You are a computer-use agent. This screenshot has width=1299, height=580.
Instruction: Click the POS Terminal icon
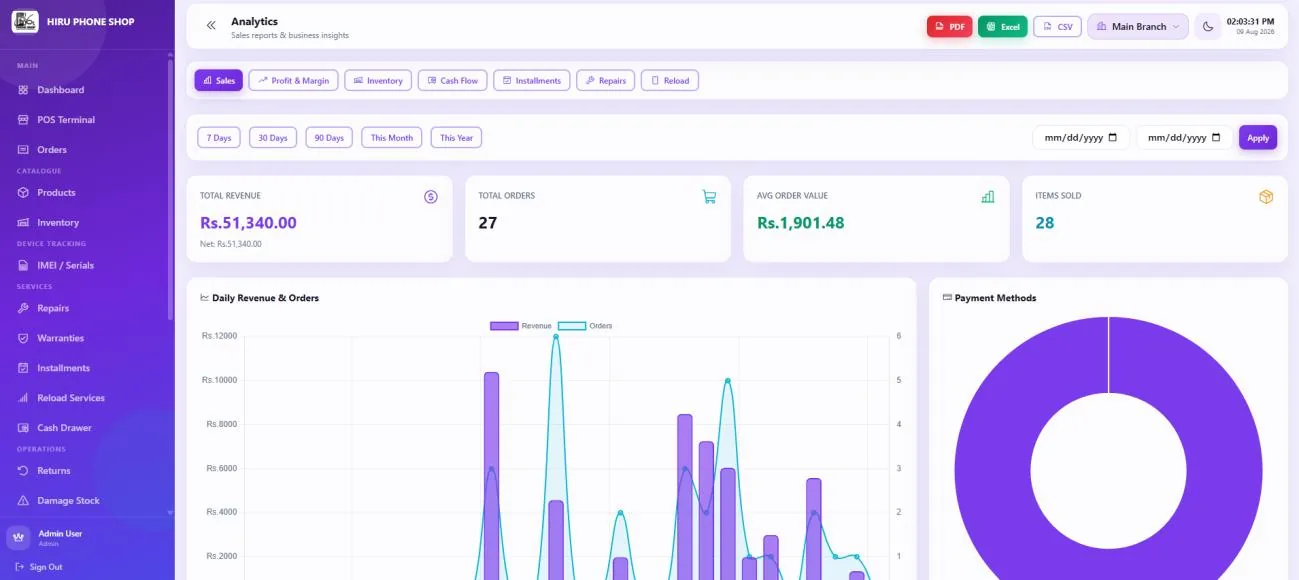pos(23,120)
